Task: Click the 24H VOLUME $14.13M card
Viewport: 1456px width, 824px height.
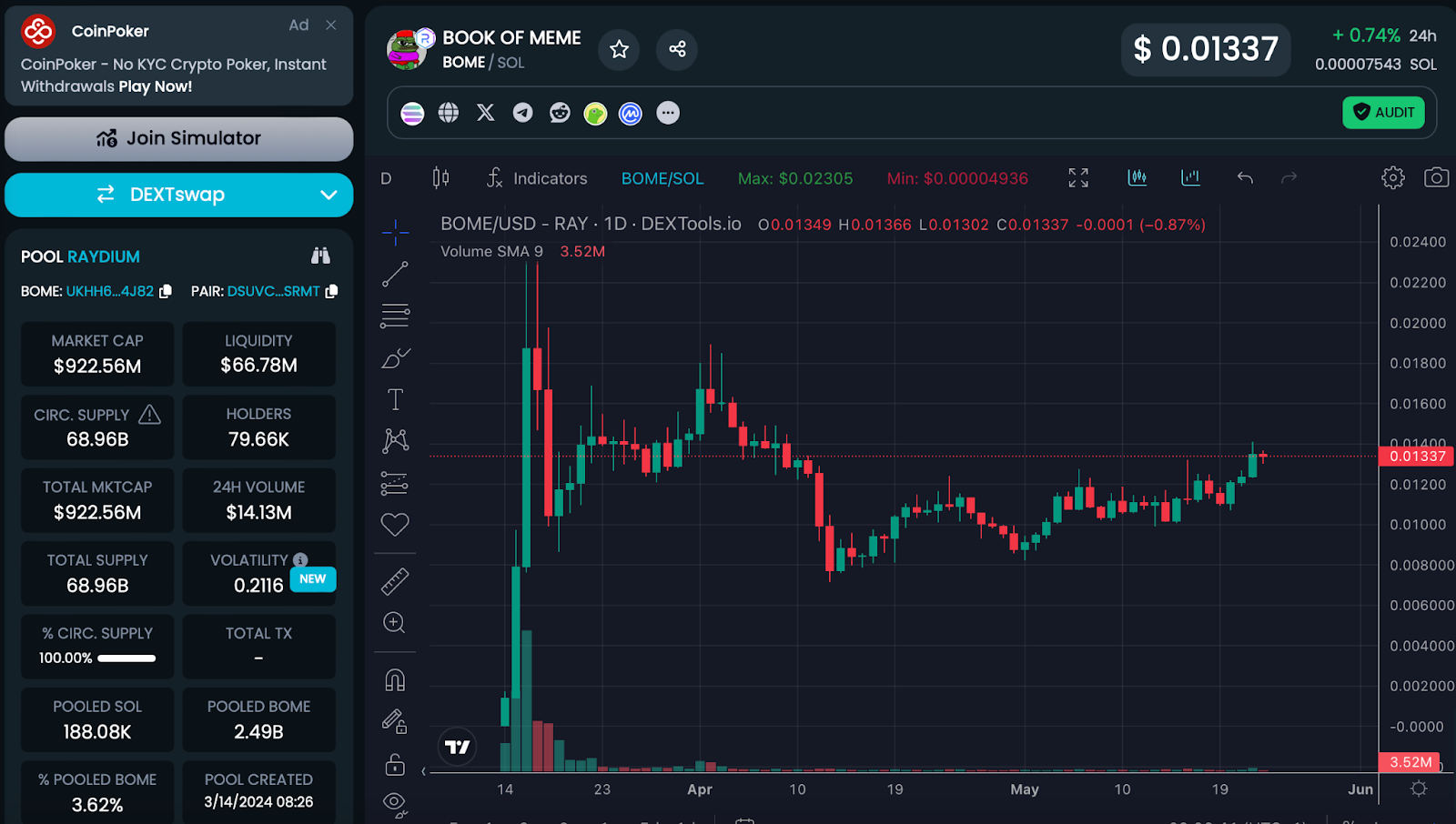Action: click(258, 500)
